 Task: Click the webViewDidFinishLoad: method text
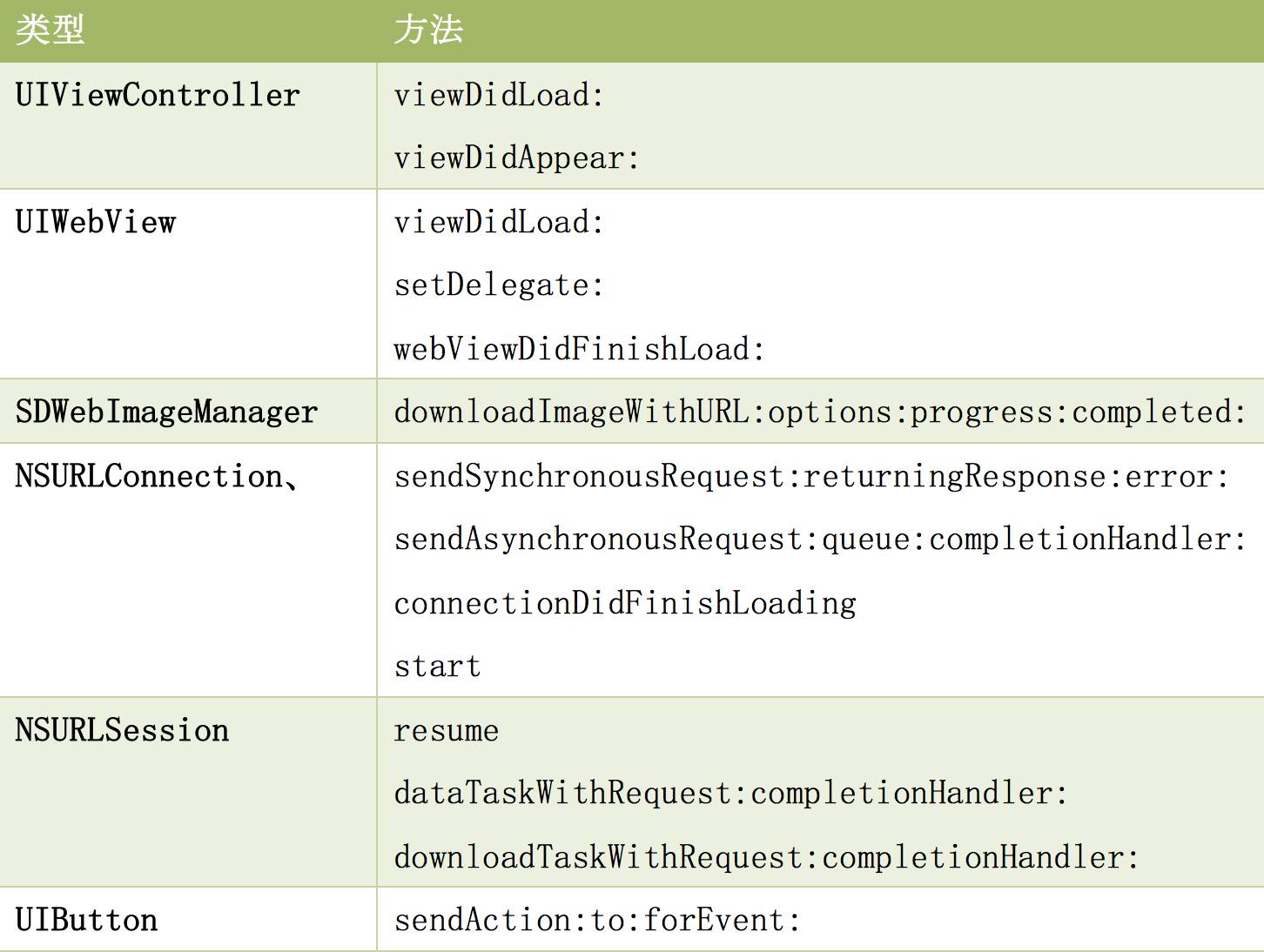579,349
